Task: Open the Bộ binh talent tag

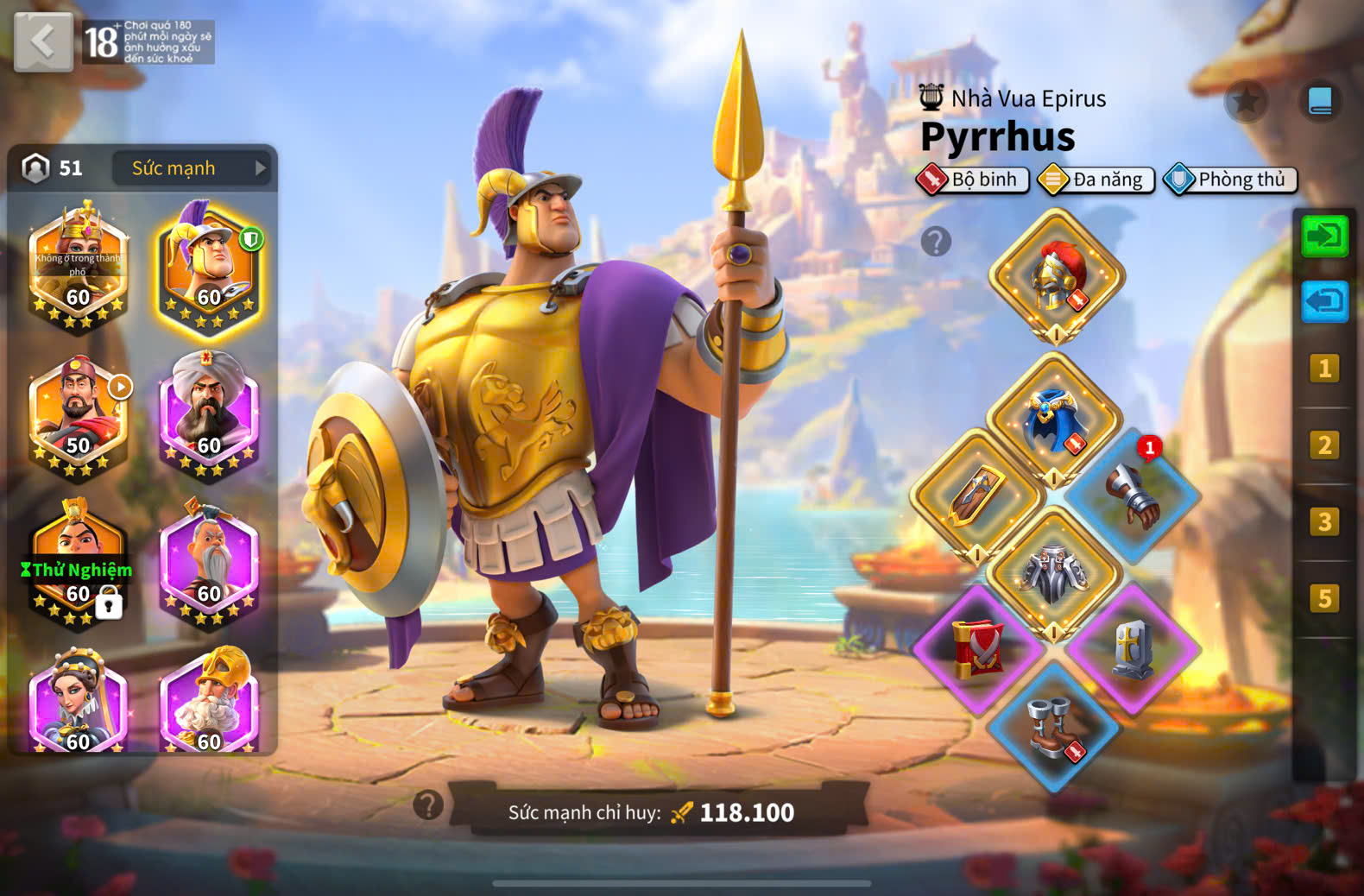Action: pyautogui.click(x=973, y=180)
